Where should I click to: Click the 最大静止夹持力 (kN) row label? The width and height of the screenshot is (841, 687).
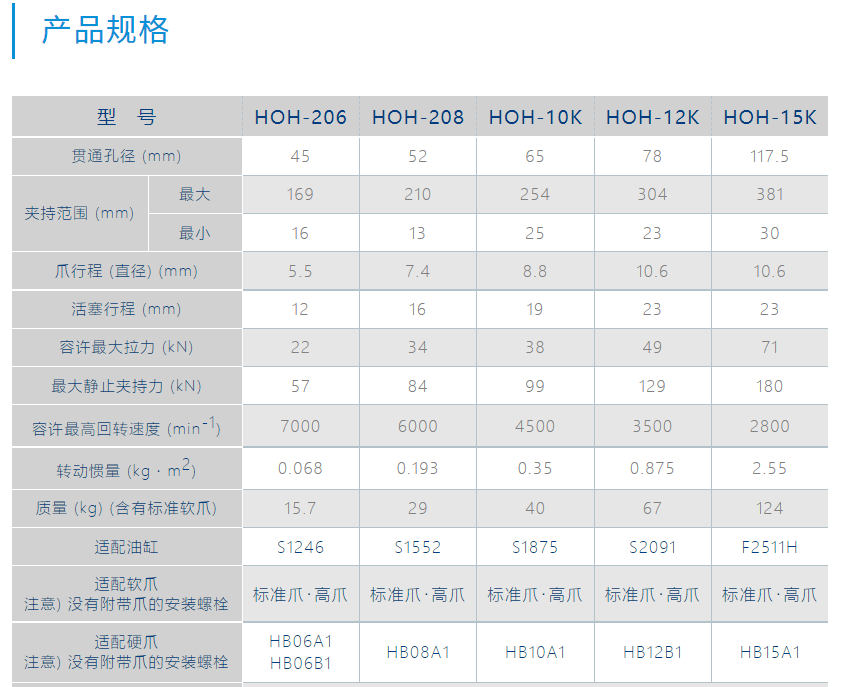(x=127, y=386)
